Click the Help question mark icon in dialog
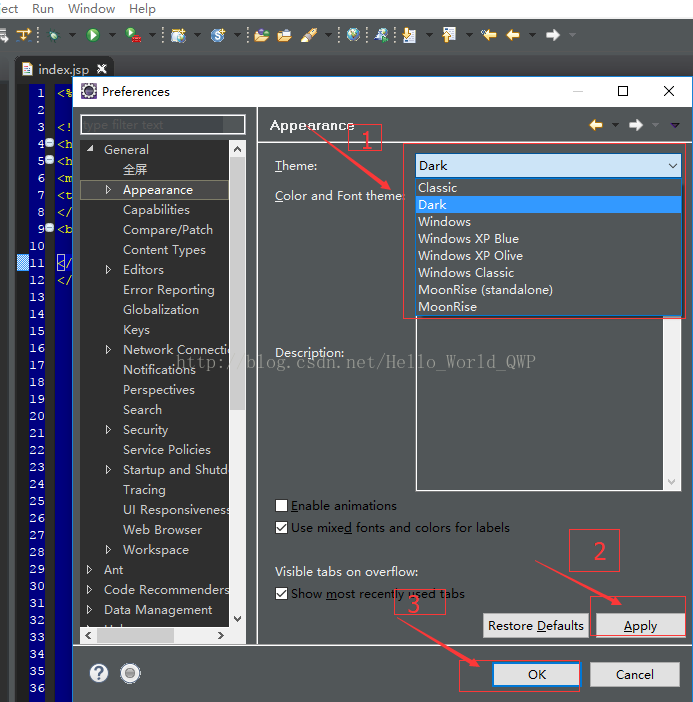The width and height of the screenshot is (693, 702). [x=98, y=672]
